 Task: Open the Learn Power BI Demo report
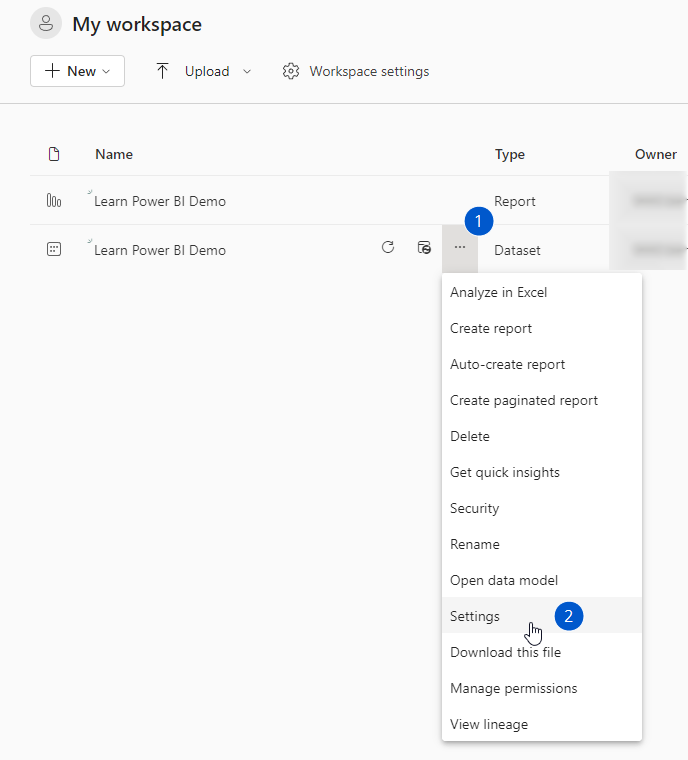pyautogui.click(x=160, y=201)
